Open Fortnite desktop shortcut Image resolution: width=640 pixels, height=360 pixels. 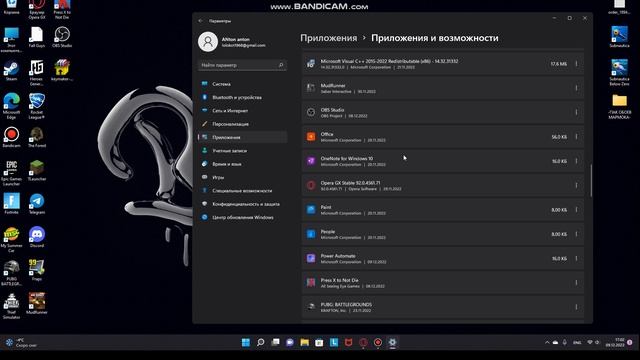(11, 204)
